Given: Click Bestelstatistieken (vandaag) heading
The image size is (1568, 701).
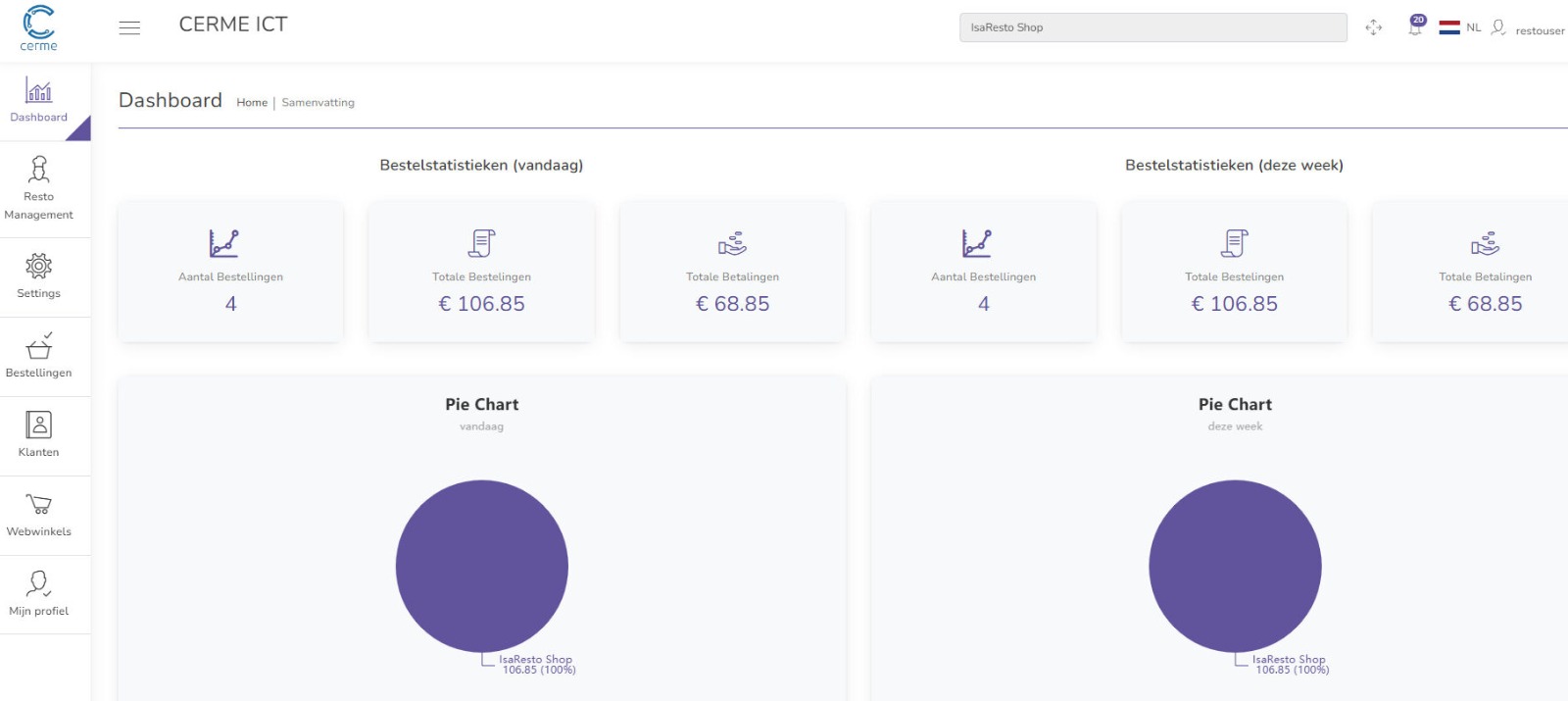Looking at the screenshot, I should [481, 165].
